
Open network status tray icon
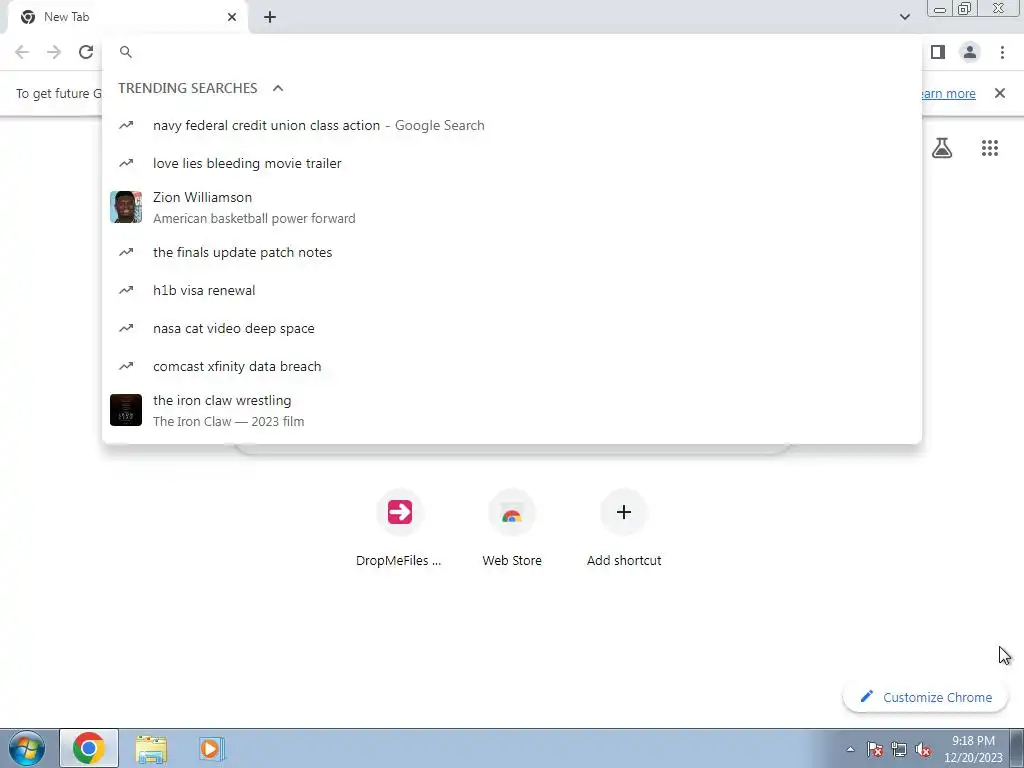click(899, 750)
